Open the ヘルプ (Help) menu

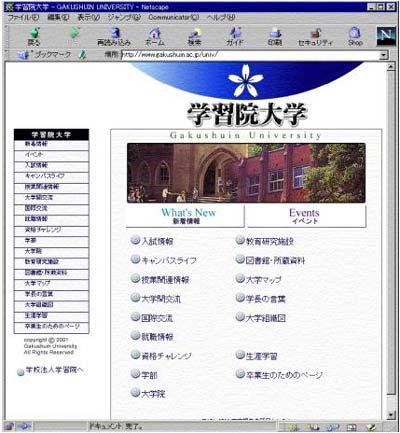[x=221, y=17]
